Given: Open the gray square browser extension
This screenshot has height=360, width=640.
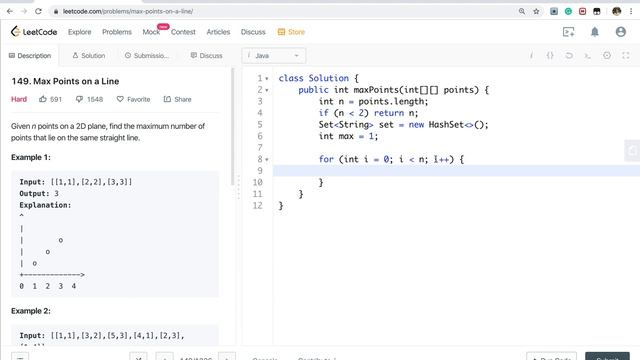Looking at the screenshot, I should tap(554, 11).
